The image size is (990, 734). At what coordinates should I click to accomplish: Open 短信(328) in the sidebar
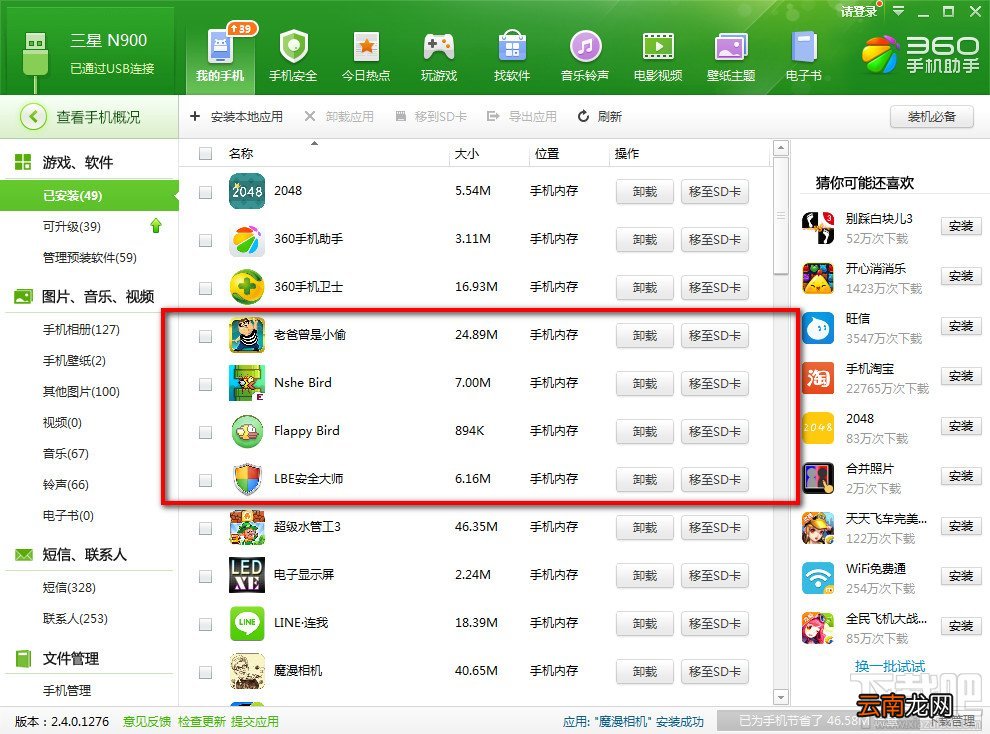69,588
